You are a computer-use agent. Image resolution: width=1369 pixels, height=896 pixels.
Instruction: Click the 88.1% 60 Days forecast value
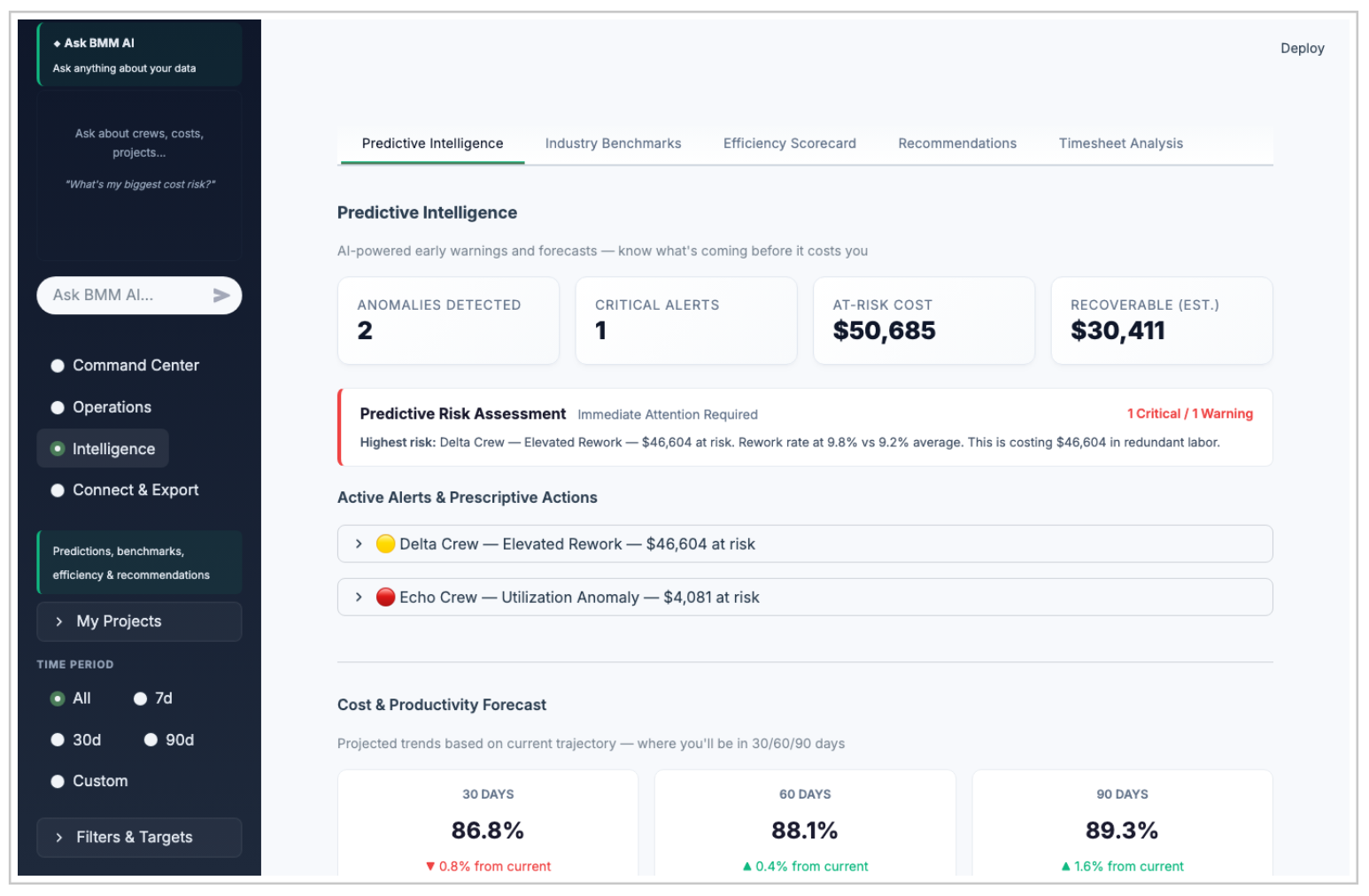click(x=804, y=830)
